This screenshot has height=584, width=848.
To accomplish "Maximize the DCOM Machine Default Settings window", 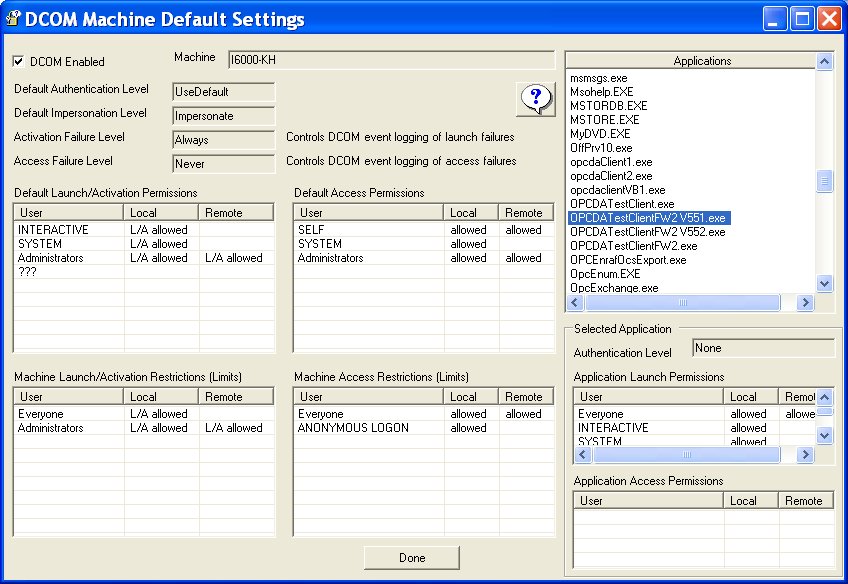I will [x=803, y=19].
